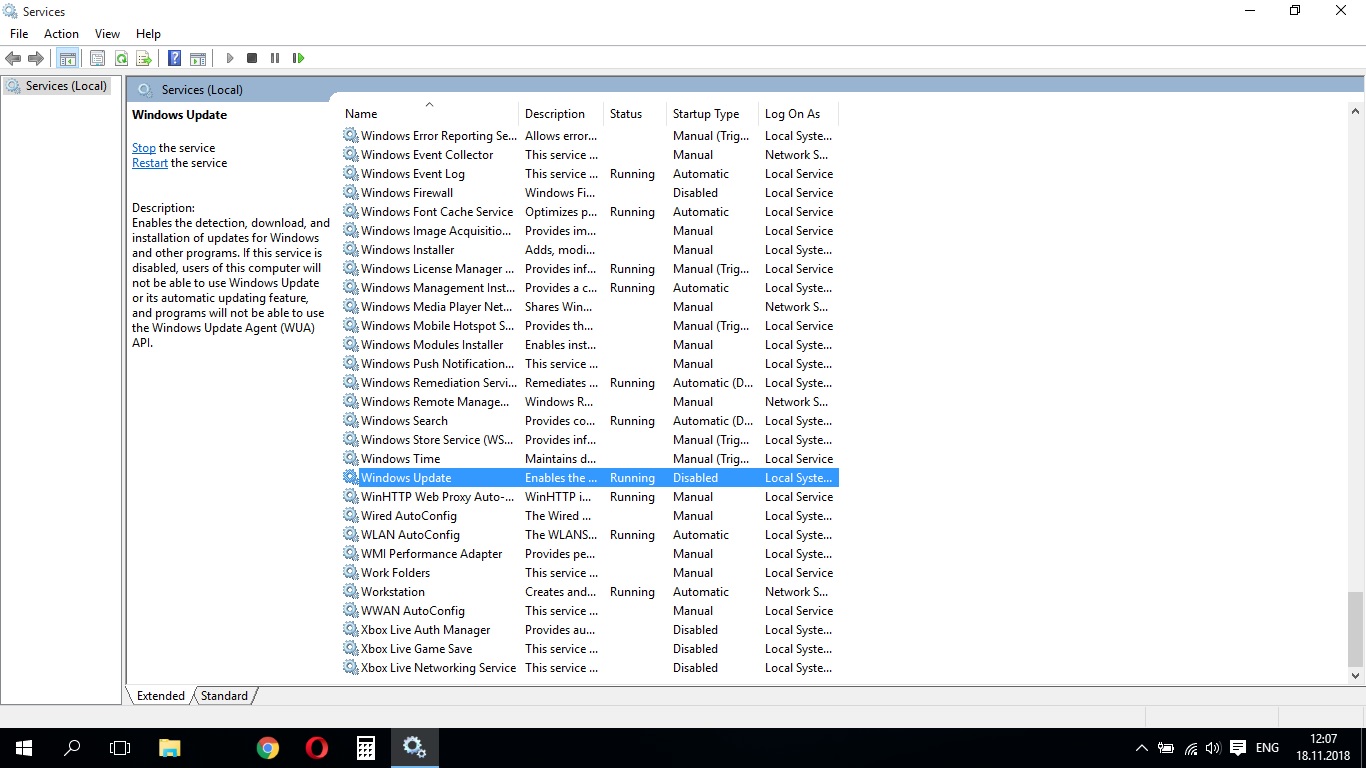Click the vertical scrollbar down arrow
Viewport: 1366px width, 768px height.
1356,676
